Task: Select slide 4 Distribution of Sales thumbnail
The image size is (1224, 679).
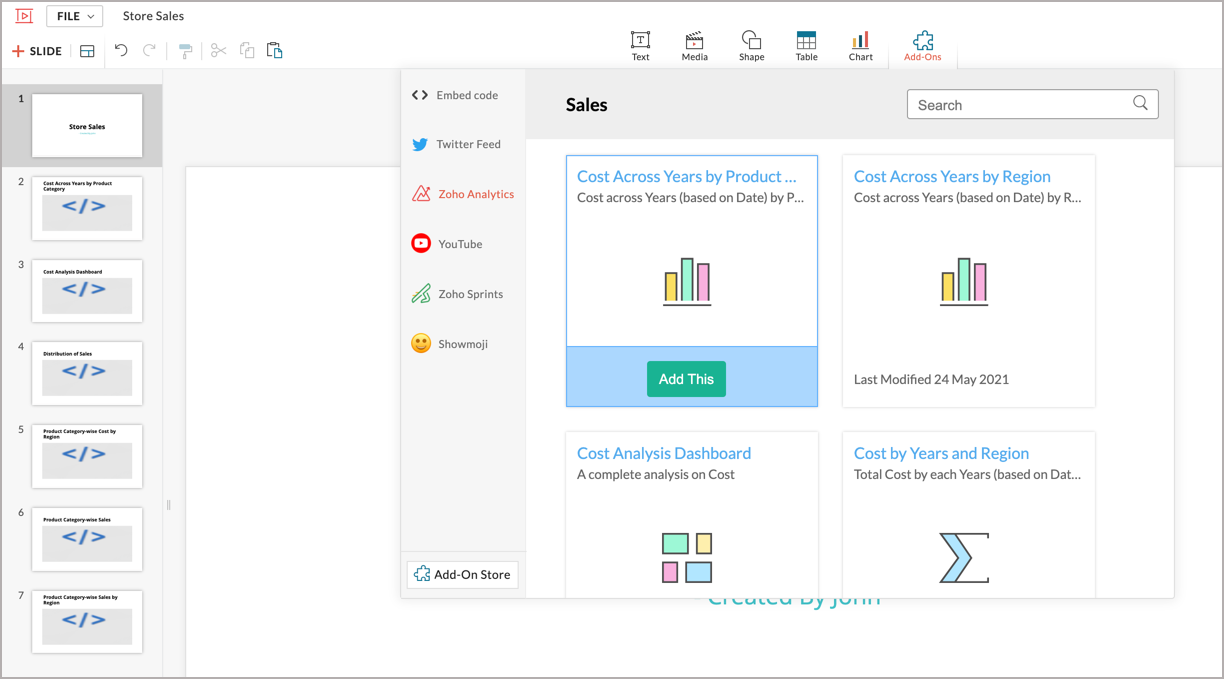Action: (87, 374)
